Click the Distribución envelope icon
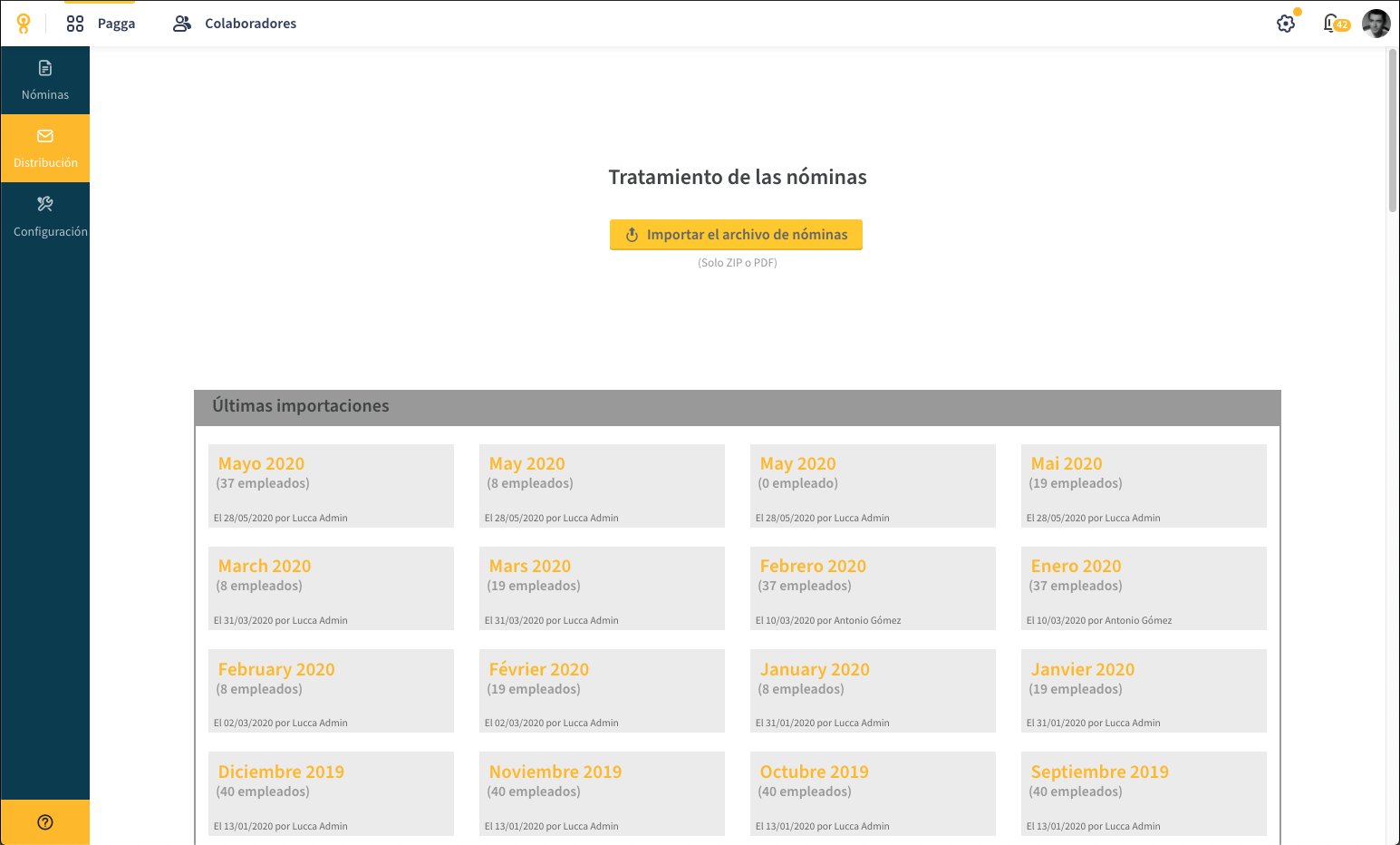The width and height of the screenshot is (1400, 845). click(45, 136)
